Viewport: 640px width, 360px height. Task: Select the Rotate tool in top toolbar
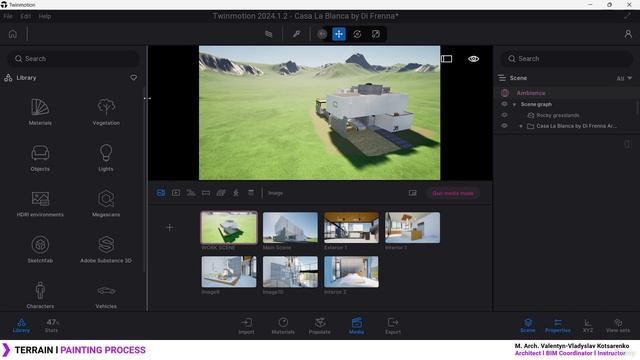coord(357,34)
